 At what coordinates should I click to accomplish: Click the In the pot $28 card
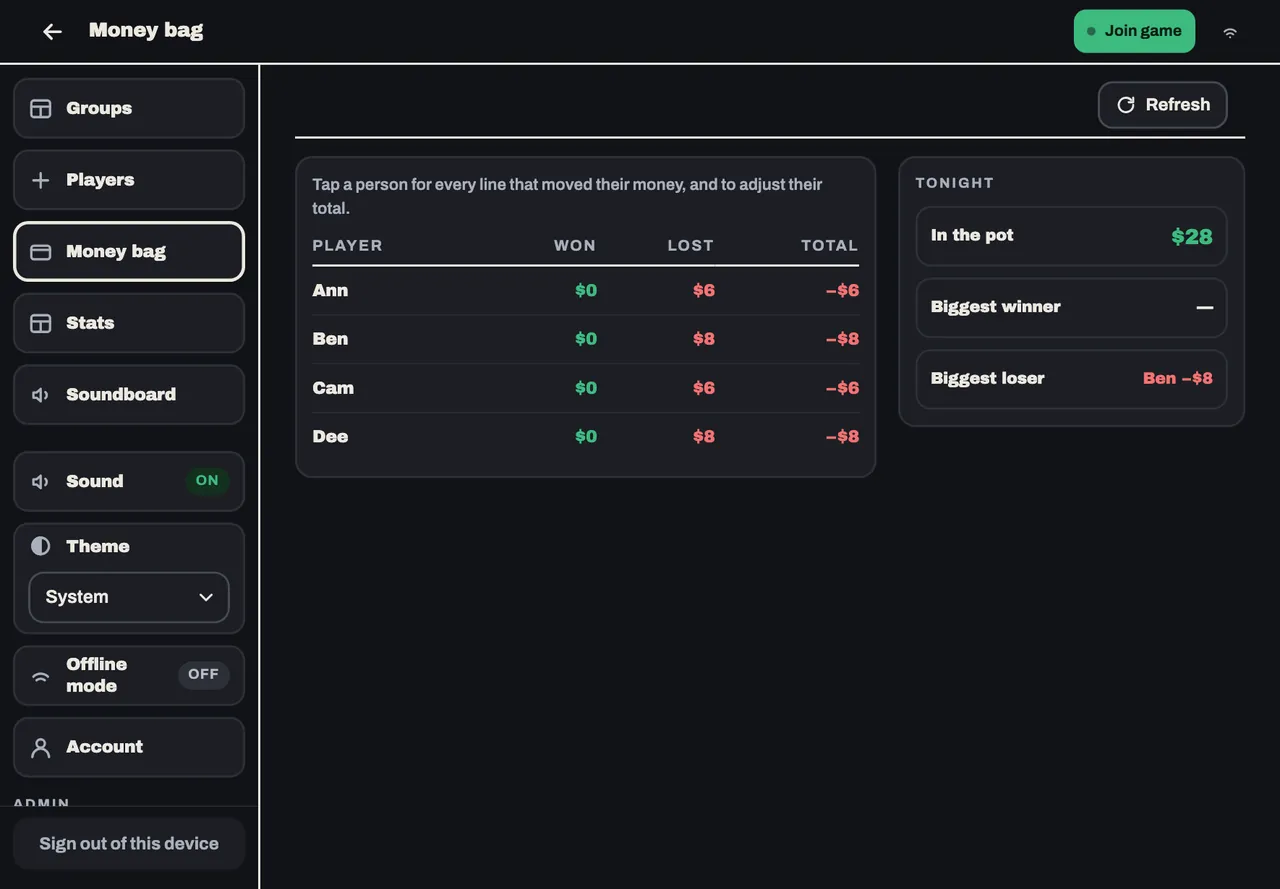1071,236
